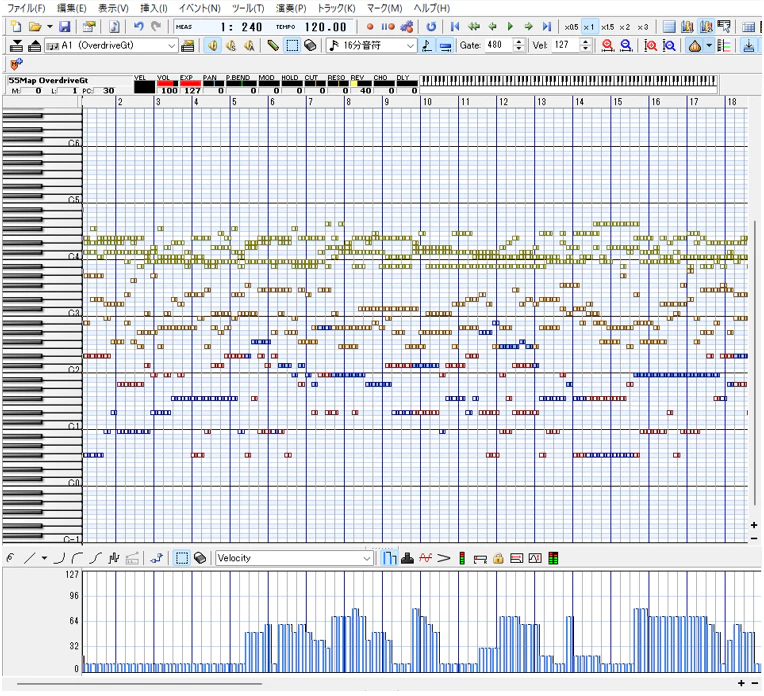Image resolution: width=764 pixels, height=696 pixels.
Task: Select the S-curve draw tool
Action: tap(96, 558)
